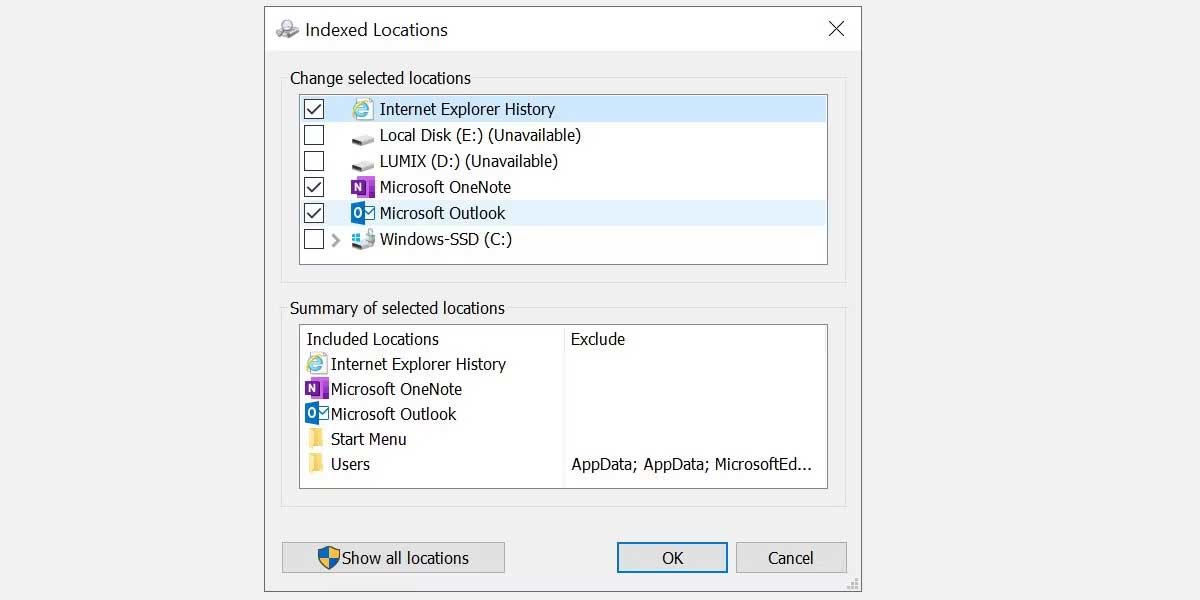The image size is (1200, 600).
Task: Click the Start Menu folder icon
Action: (x=316, y=439)
